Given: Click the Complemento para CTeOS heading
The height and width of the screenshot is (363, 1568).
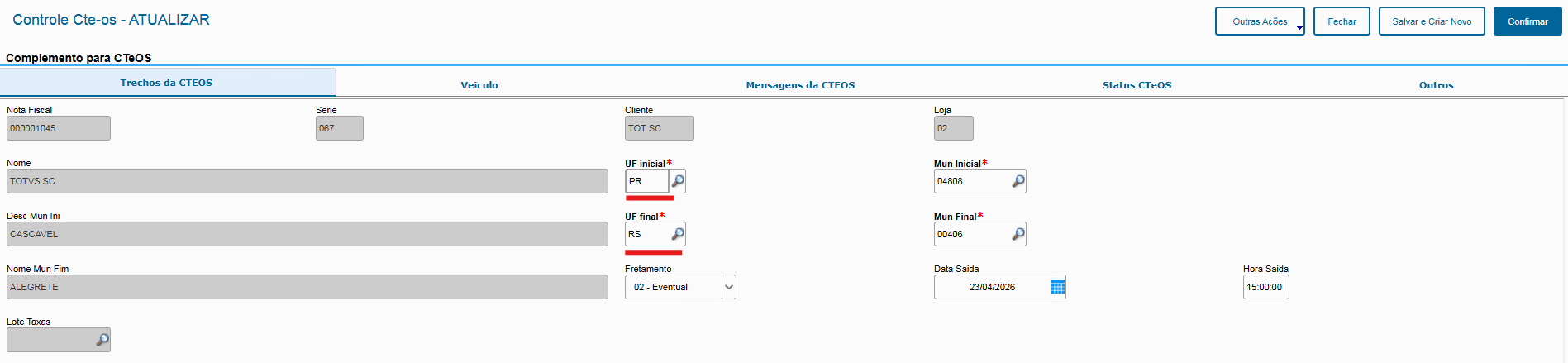Looking at the screenshot, I should 79,58.
